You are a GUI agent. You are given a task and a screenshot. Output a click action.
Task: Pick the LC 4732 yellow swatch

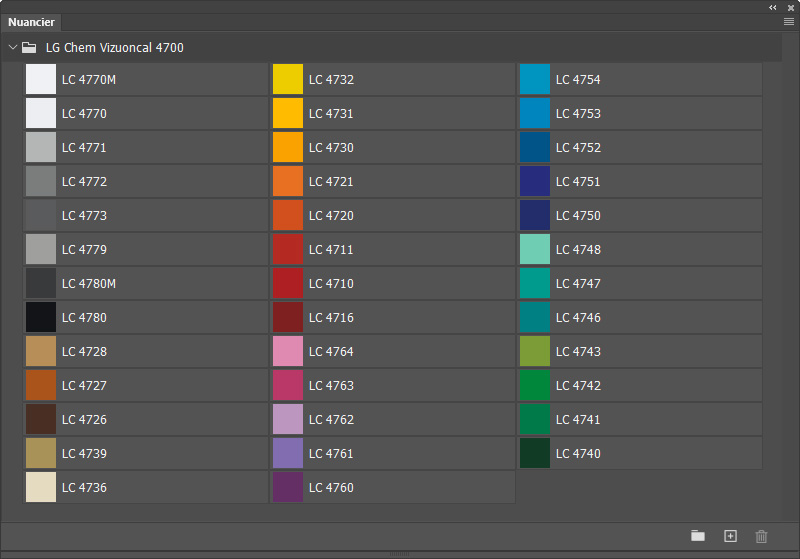[x=288, y=79]
